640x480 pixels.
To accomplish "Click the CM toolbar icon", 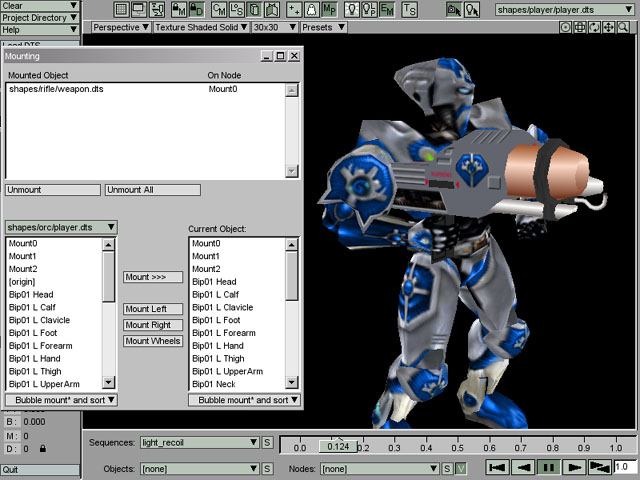I will (219, 10).
